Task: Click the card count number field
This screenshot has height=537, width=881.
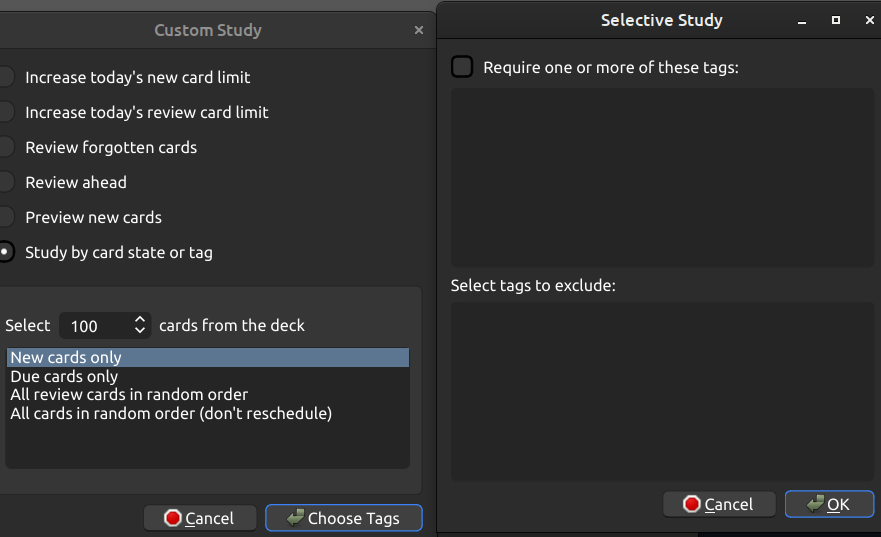Action: click(94, 326)
